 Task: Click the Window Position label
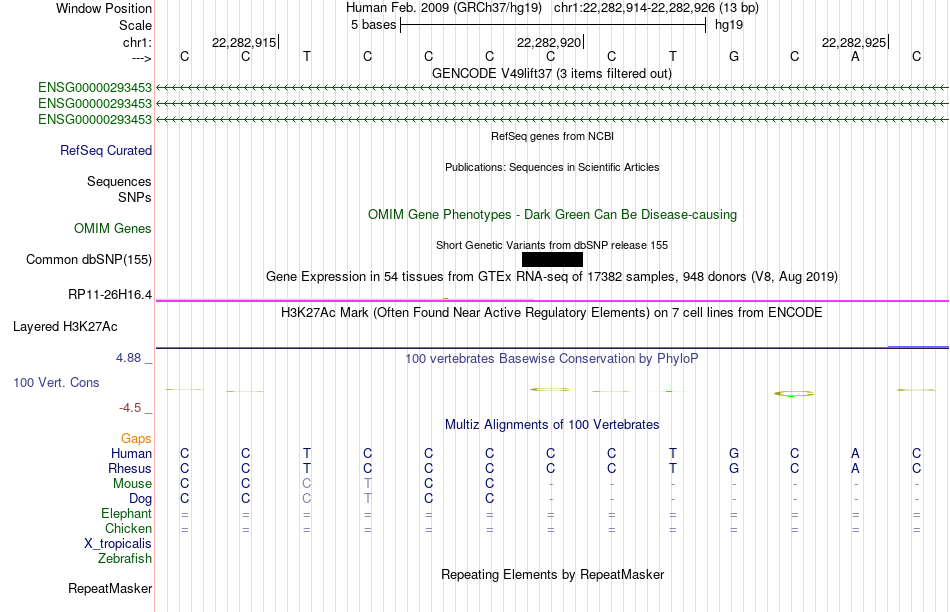(x=104, y=8)
